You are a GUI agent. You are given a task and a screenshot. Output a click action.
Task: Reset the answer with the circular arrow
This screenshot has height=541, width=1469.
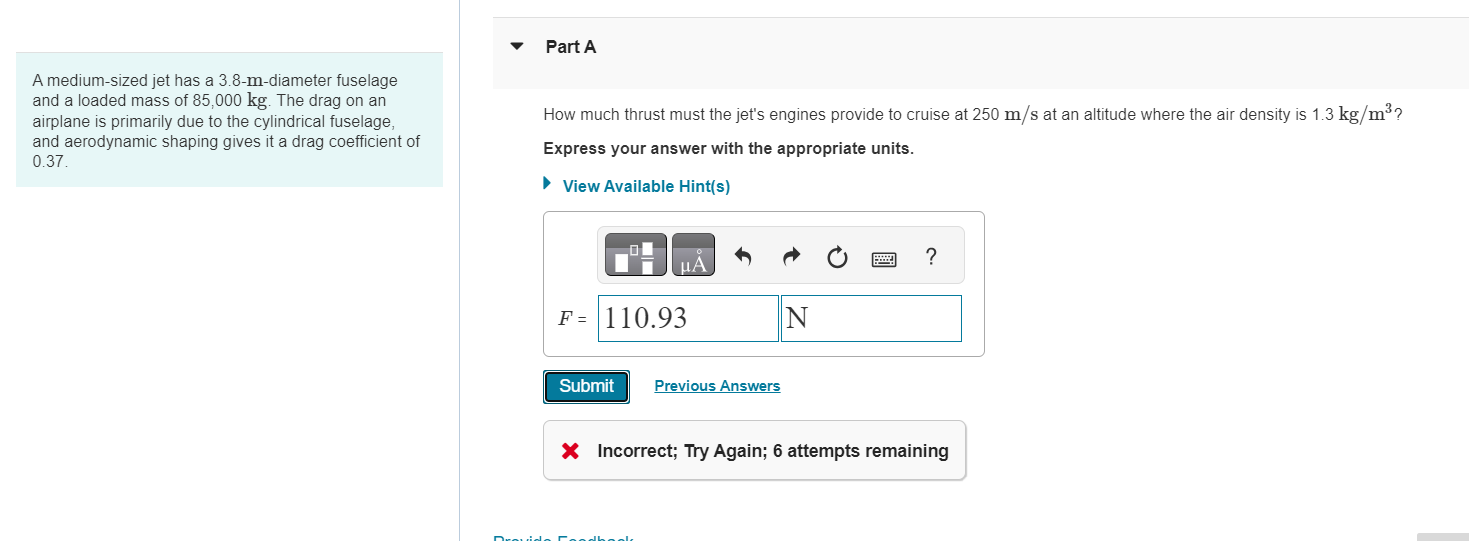837,258
